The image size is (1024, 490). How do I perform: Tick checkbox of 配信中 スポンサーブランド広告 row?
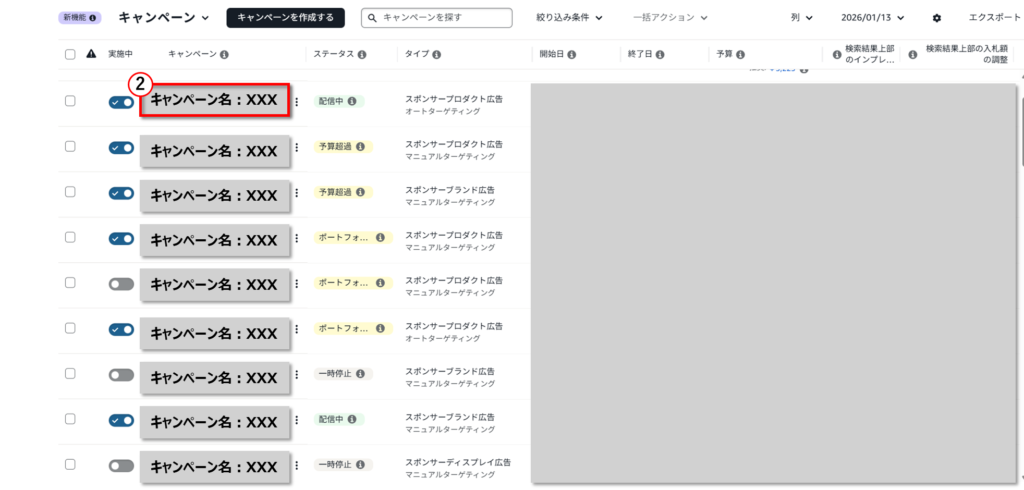[x=70, y=419]
